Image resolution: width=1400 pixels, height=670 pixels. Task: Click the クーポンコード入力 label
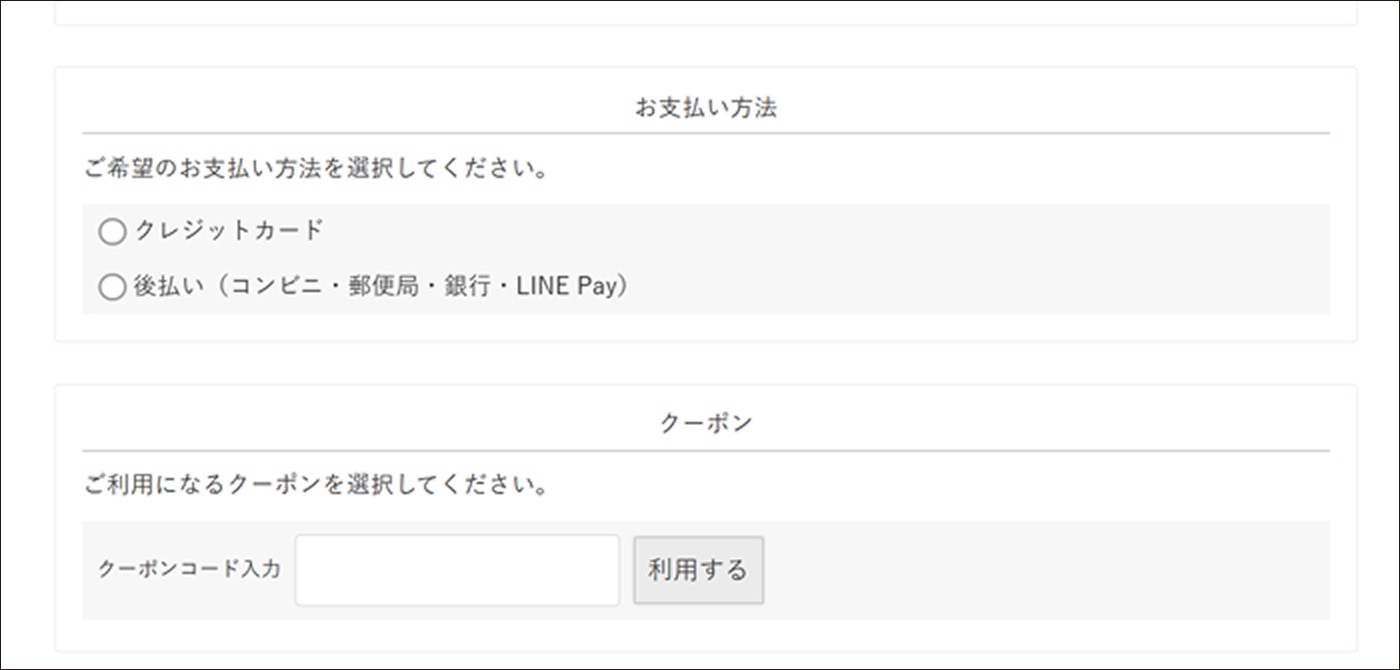tap(189, 570)
